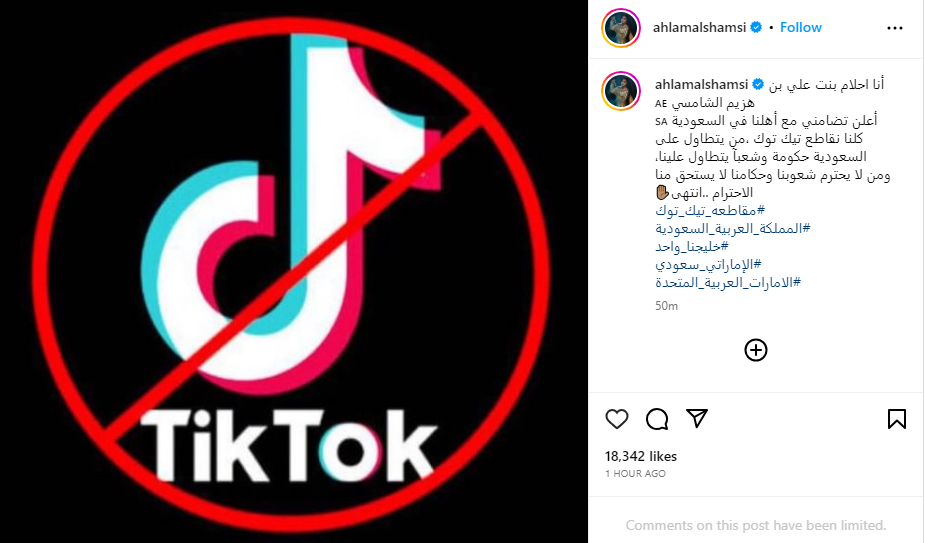Open the three-dot more options menu
Image resolution: width=925 pixels, height=543 pixels.
894,28
